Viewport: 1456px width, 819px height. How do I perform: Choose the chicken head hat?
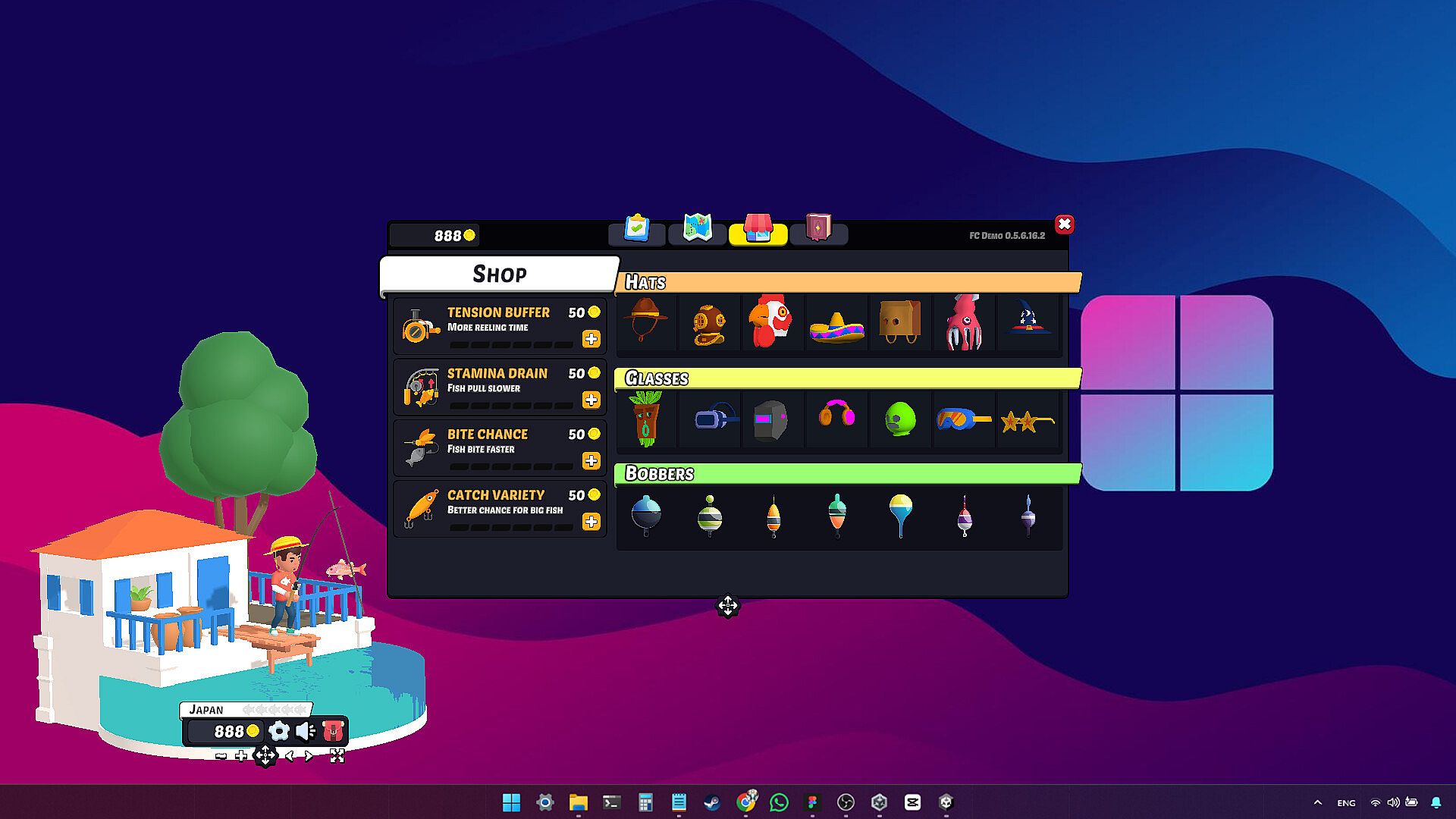770,322
